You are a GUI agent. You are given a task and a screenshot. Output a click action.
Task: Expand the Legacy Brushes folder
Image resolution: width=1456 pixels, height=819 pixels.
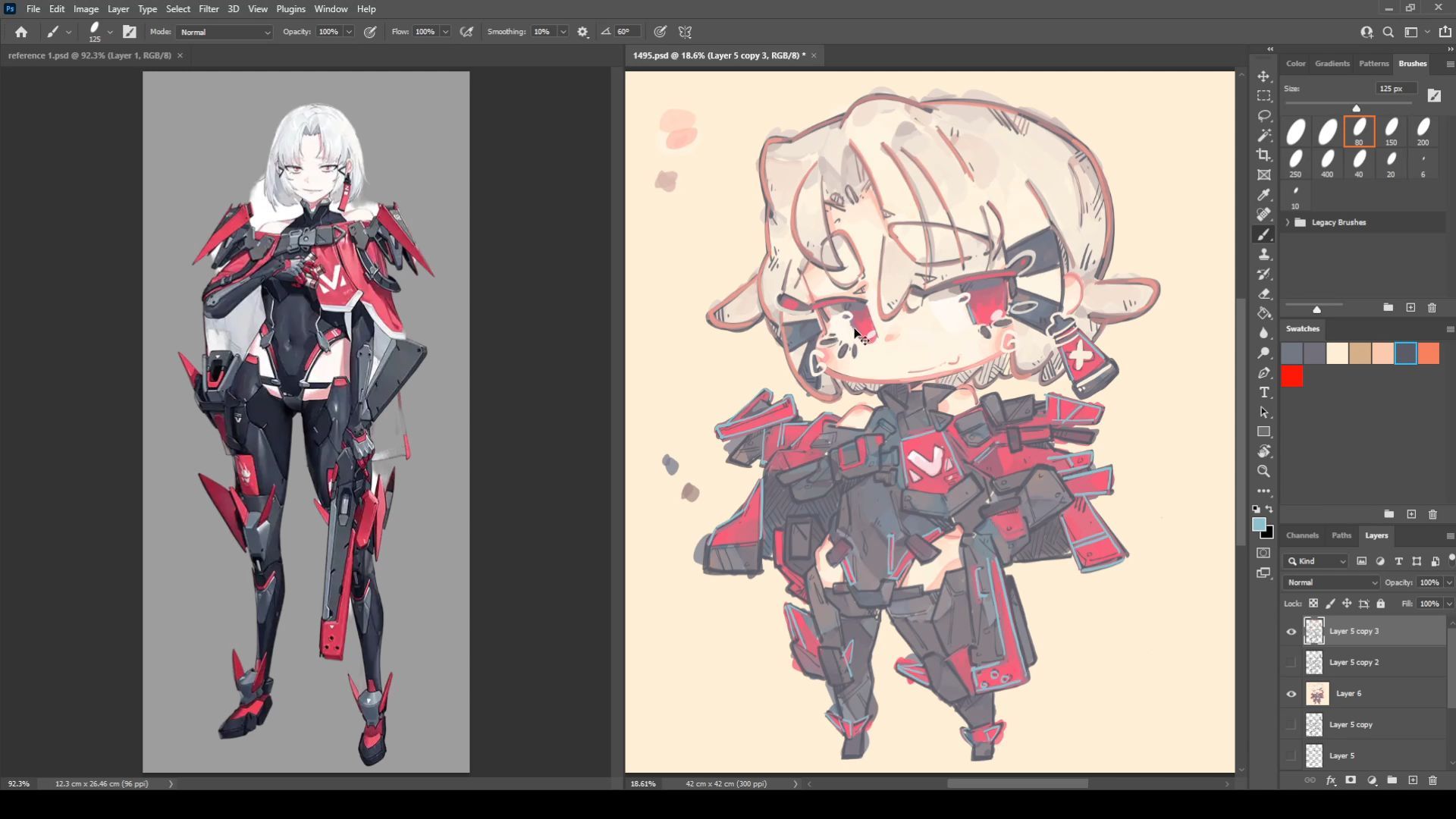coord(1288,222)
